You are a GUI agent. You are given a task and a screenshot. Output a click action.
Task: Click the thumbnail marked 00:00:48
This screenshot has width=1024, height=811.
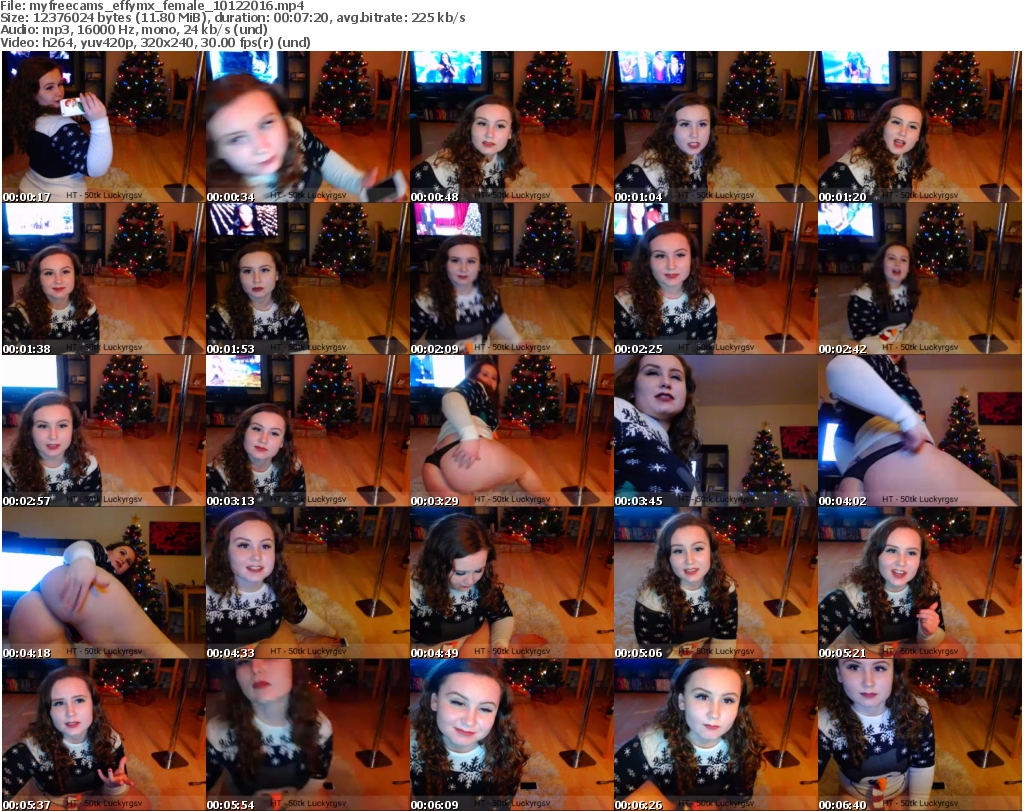click(x=511, y=127)
